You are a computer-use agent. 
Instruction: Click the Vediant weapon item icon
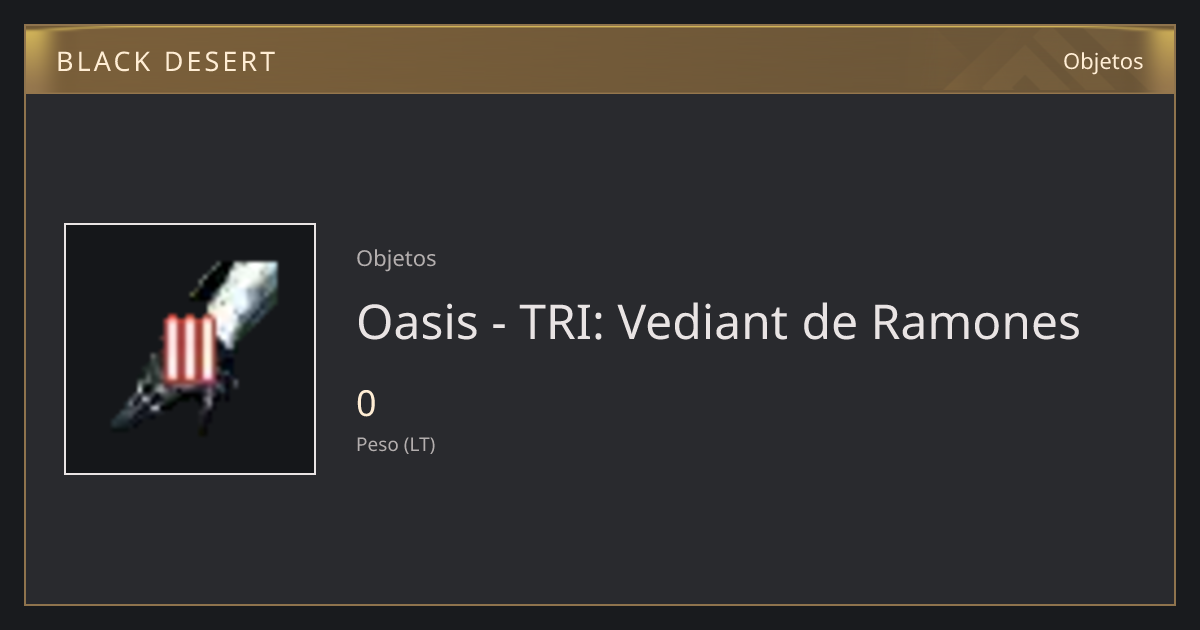click(x=190, y=349)
